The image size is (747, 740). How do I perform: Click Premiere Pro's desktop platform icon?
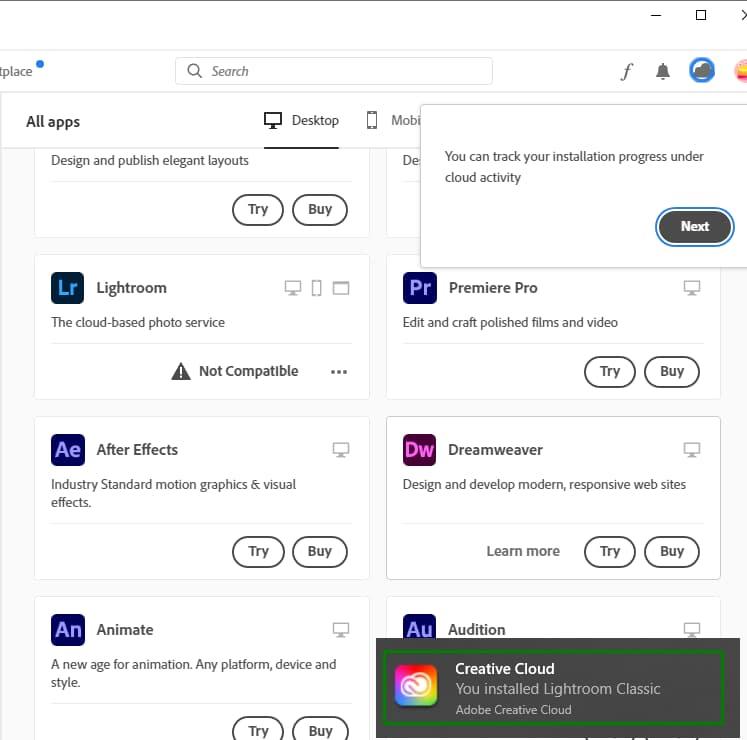pyautogui.click(x=692, y=288)
